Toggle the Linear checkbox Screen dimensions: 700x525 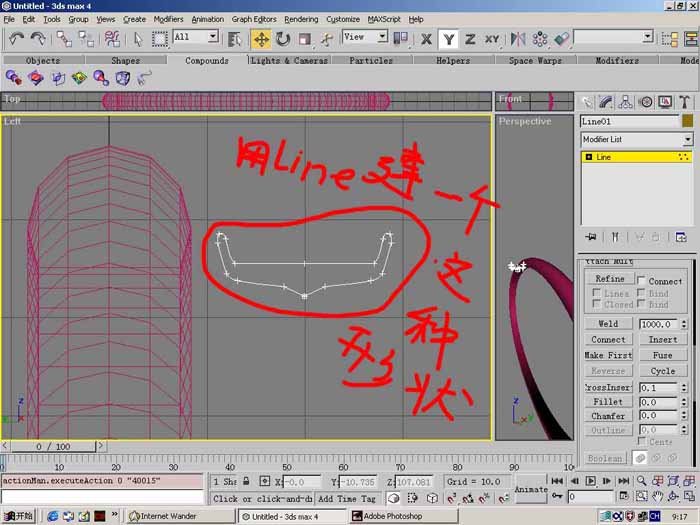pyautogui.click(x=596, y=292)
